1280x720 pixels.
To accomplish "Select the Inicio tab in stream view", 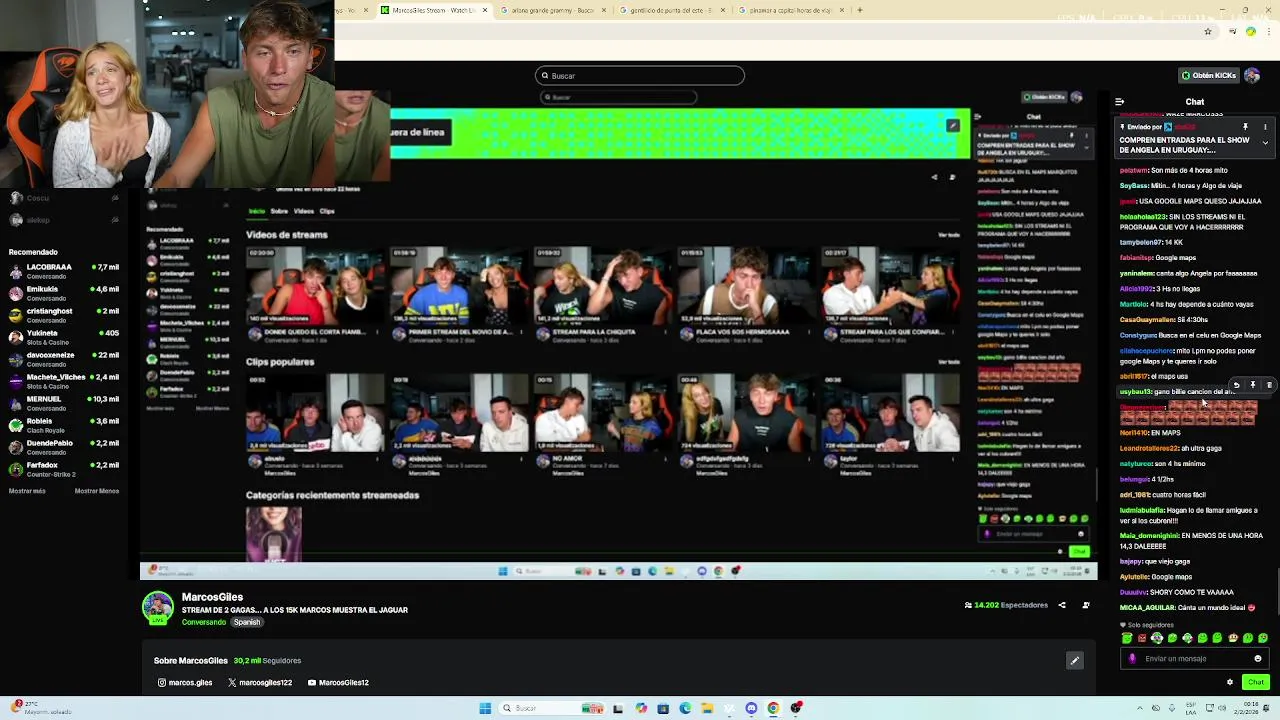I will click(257, 212).
